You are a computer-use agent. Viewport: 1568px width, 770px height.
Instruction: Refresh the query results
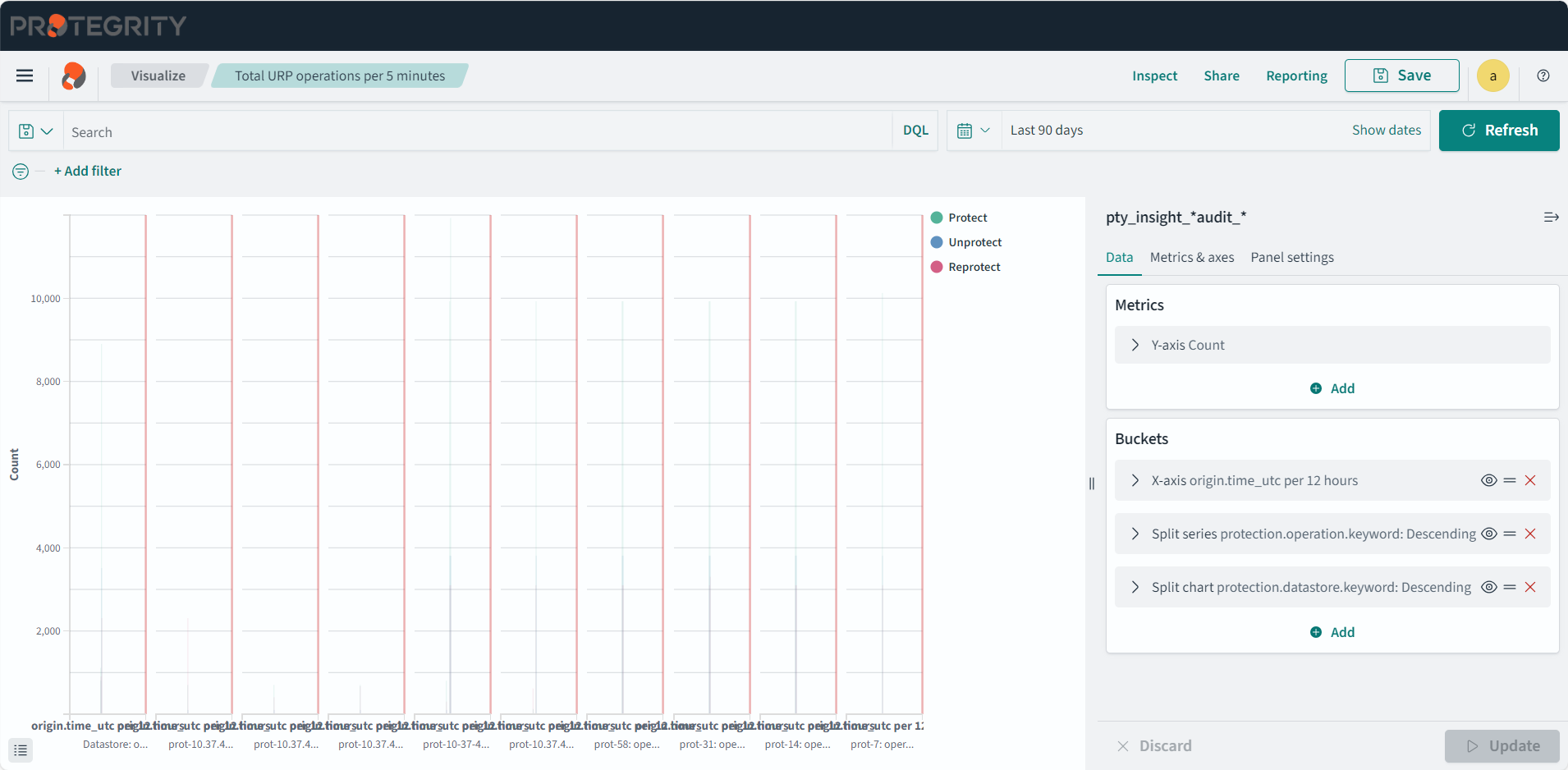pyautogui.click(x=1499, y=131)
